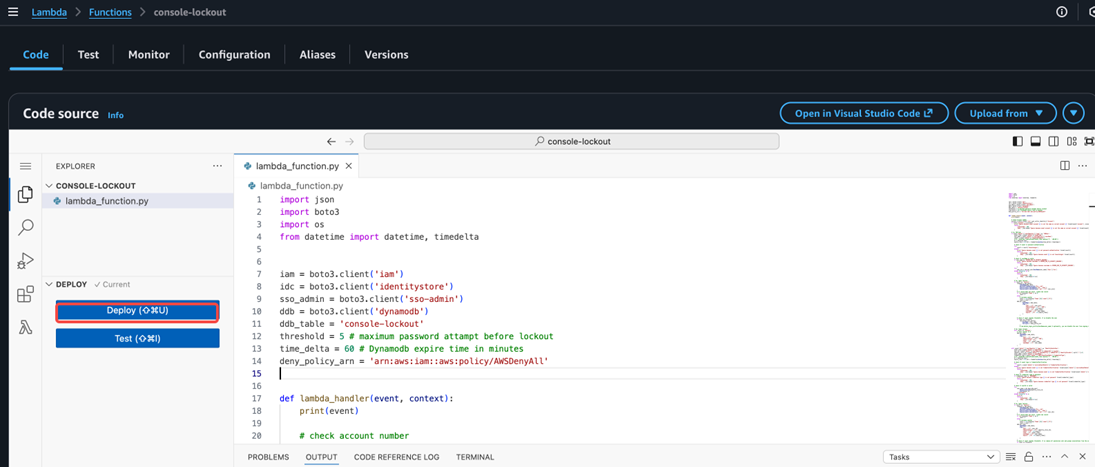The width and height of the screenshot is (1095, 467).
Task: Open the Tasks output channel dropdown
Action: [x=940, y=457]
